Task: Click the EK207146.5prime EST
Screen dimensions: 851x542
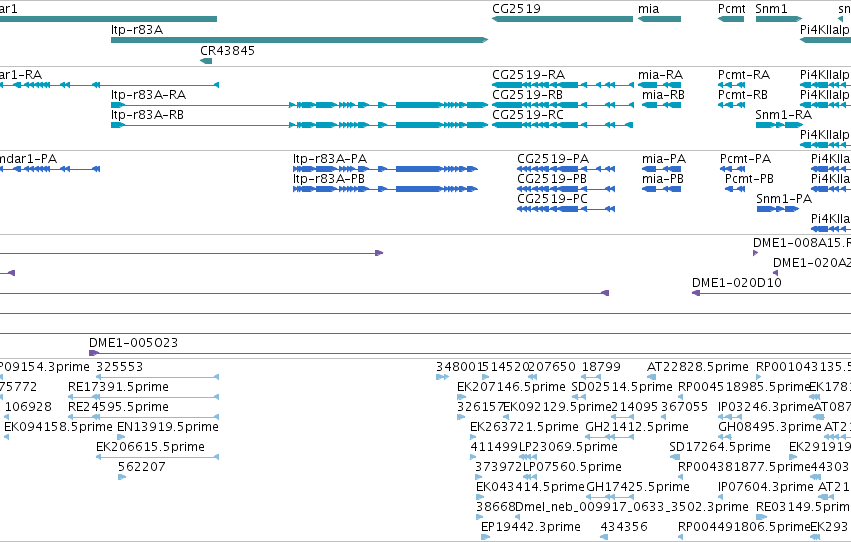Action: tap(461, 398)
